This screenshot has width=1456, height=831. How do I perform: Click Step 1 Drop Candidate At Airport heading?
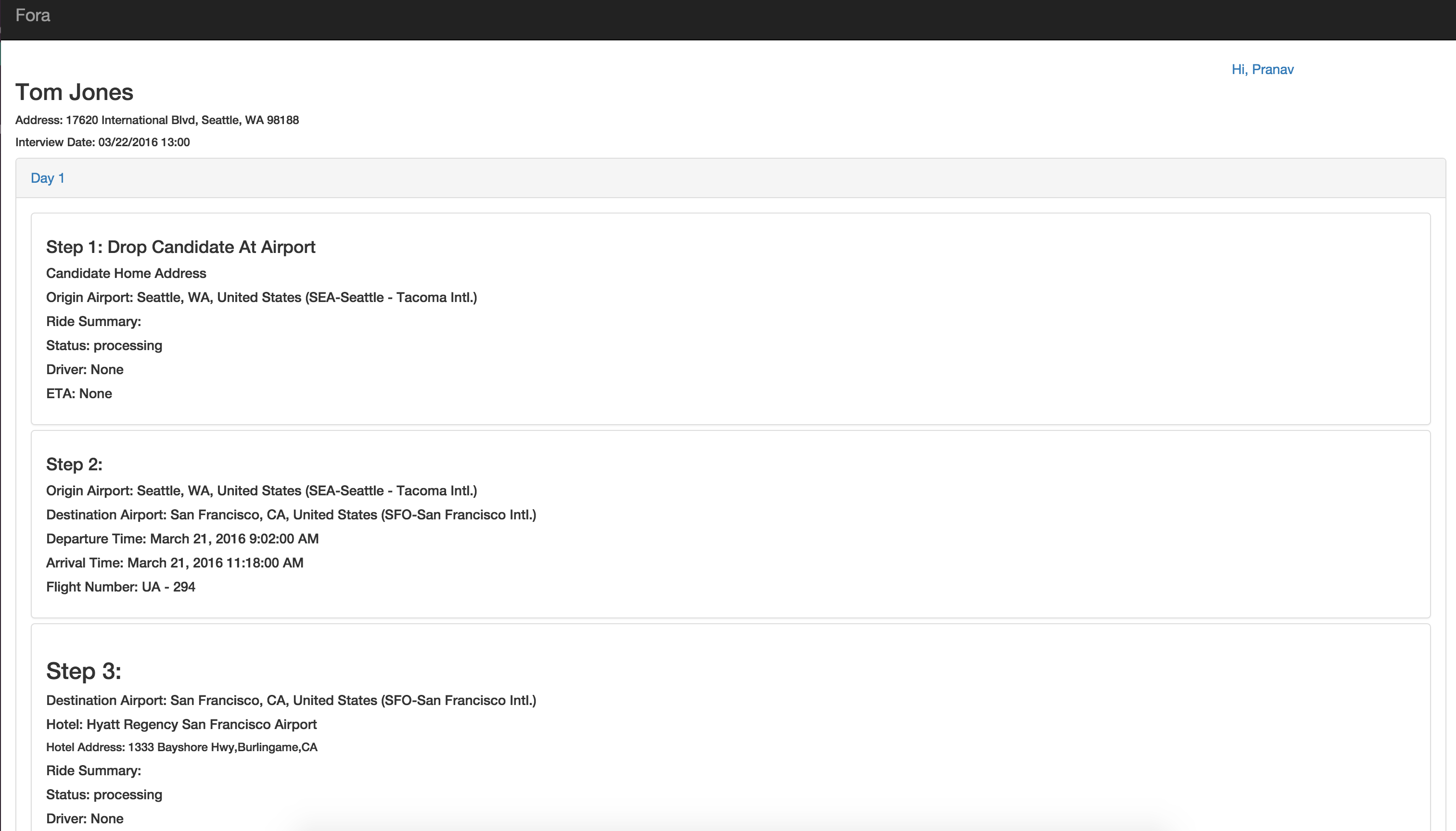(x=180, y=247)
